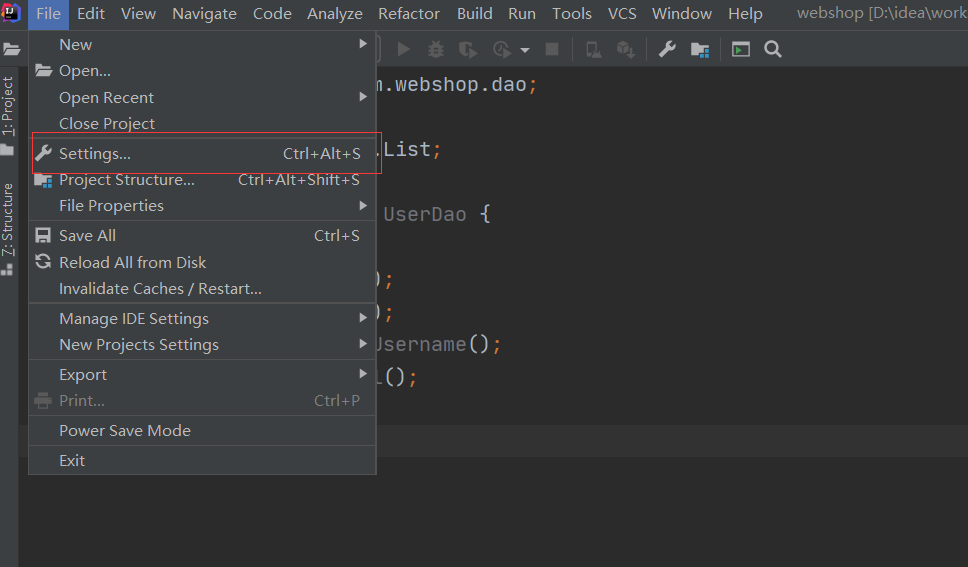Select Settings... in the File menu

202,153
